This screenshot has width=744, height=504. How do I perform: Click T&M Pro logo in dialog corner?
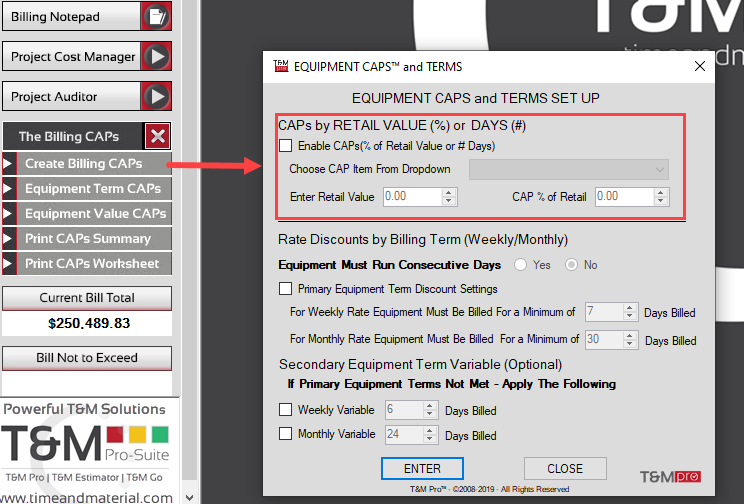pos(670,476)
